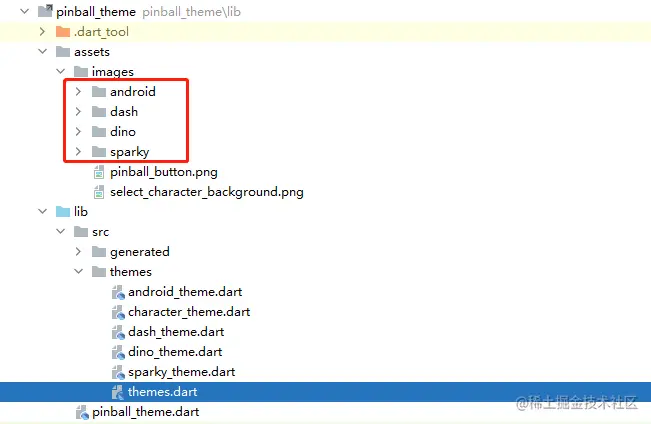Collapse the pinball_theme root chevron
Screen dimensions: 651x424
coord(24,11)
